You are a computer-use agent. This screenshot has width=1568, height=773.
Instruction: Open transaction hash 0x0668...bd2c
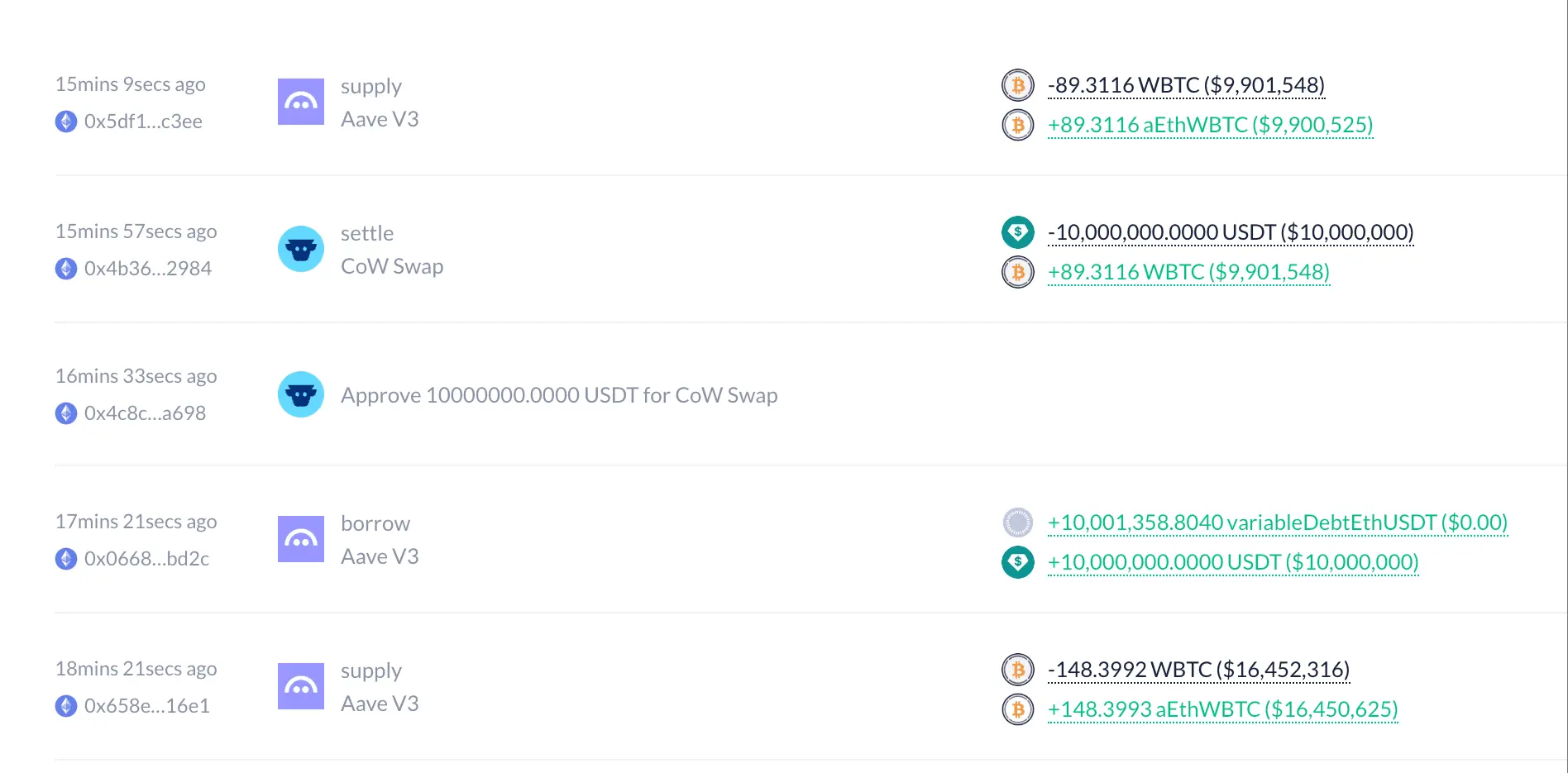click(x=146, y=559)
